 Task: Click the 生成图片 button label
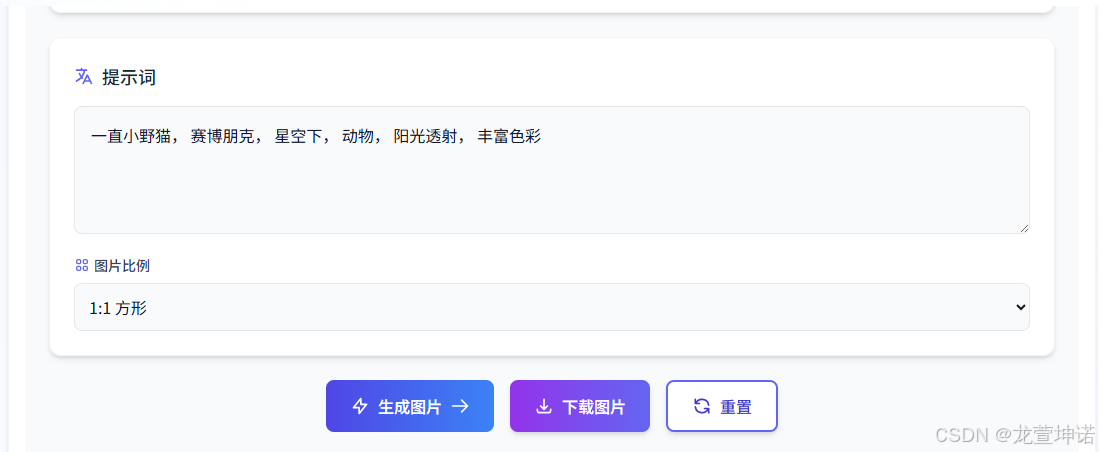coord(409,407)
